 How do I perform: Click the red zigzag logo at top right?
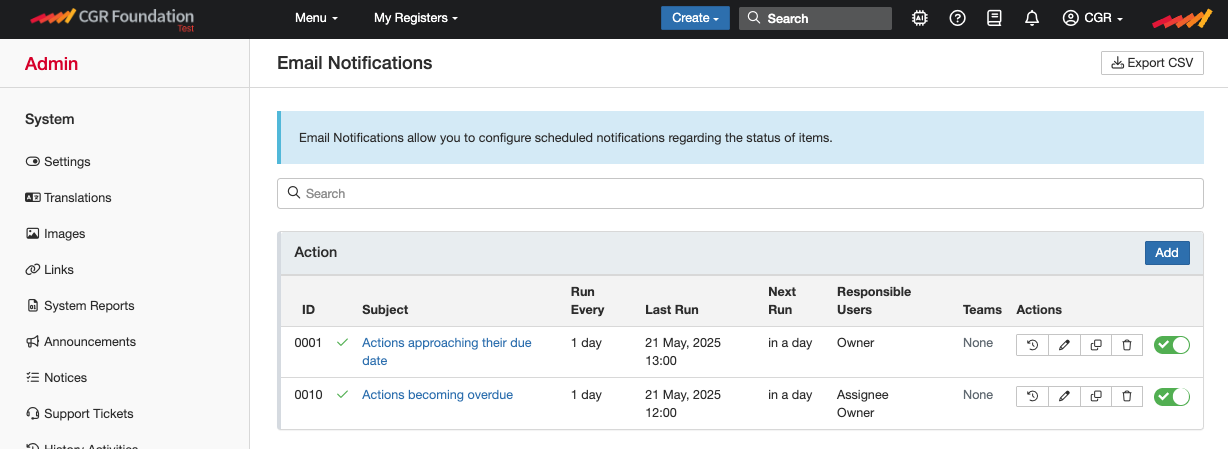1182,18
